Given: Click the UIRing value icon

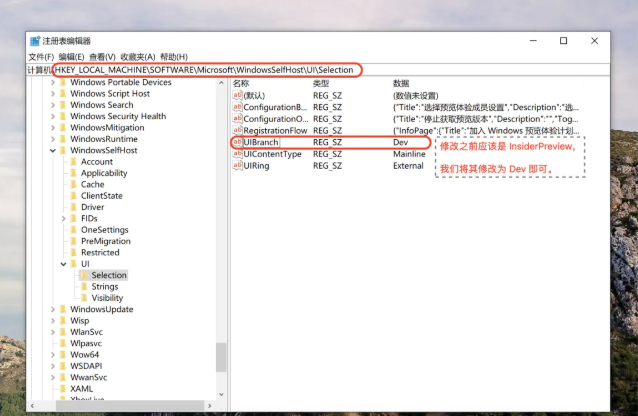Looking at the screenshot, I should click(238, 166).
